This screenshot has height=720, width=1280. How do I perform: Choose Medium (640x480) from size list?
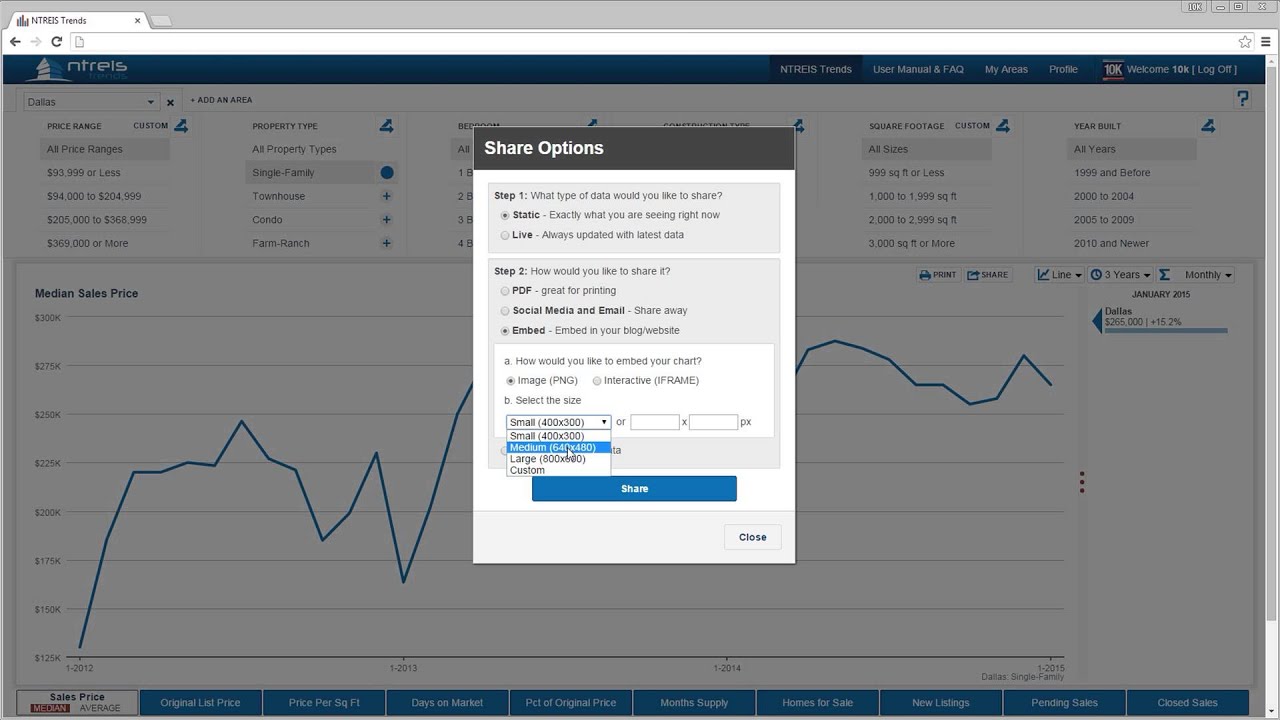tap(558, 447)
